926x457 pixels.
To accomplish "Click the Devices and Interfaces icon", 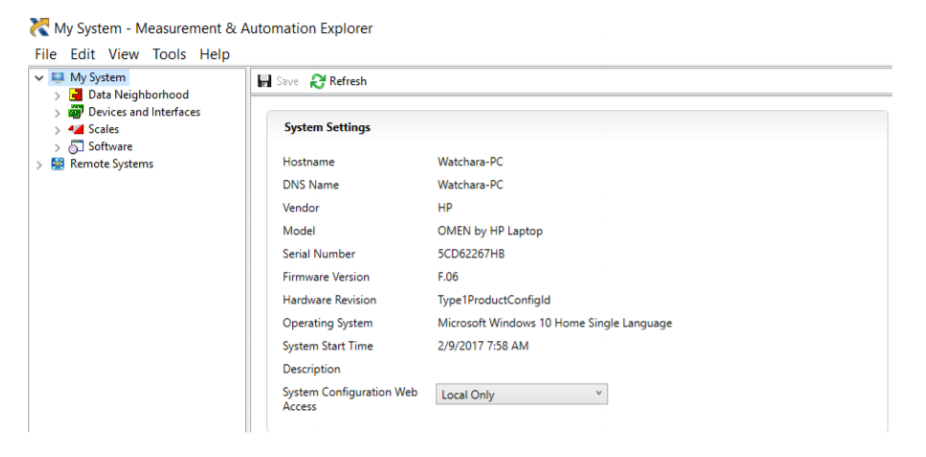I will 76,112.
